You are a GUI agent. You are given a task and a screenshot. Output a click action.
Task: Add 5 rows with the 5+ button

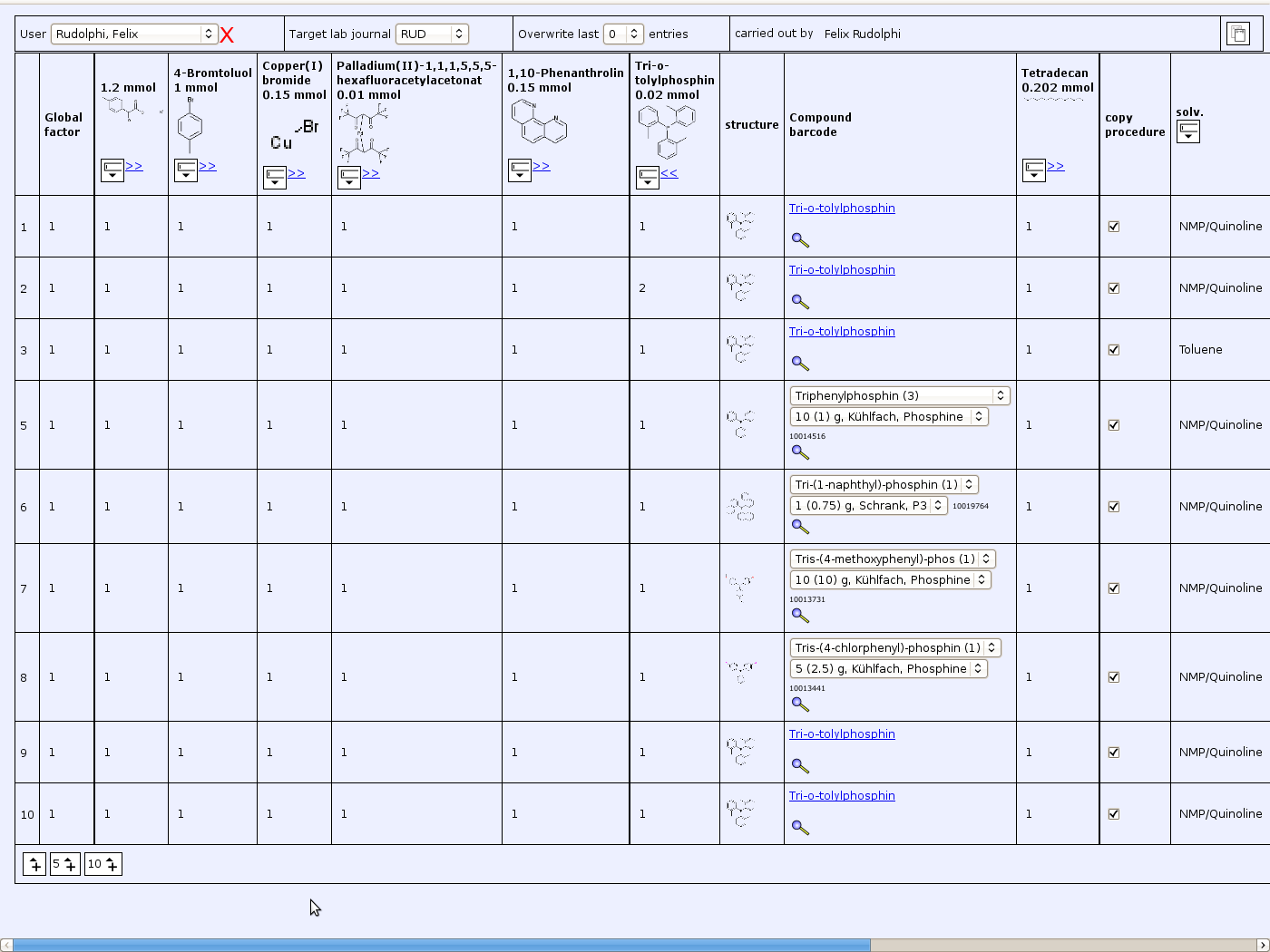coord(65,864)
